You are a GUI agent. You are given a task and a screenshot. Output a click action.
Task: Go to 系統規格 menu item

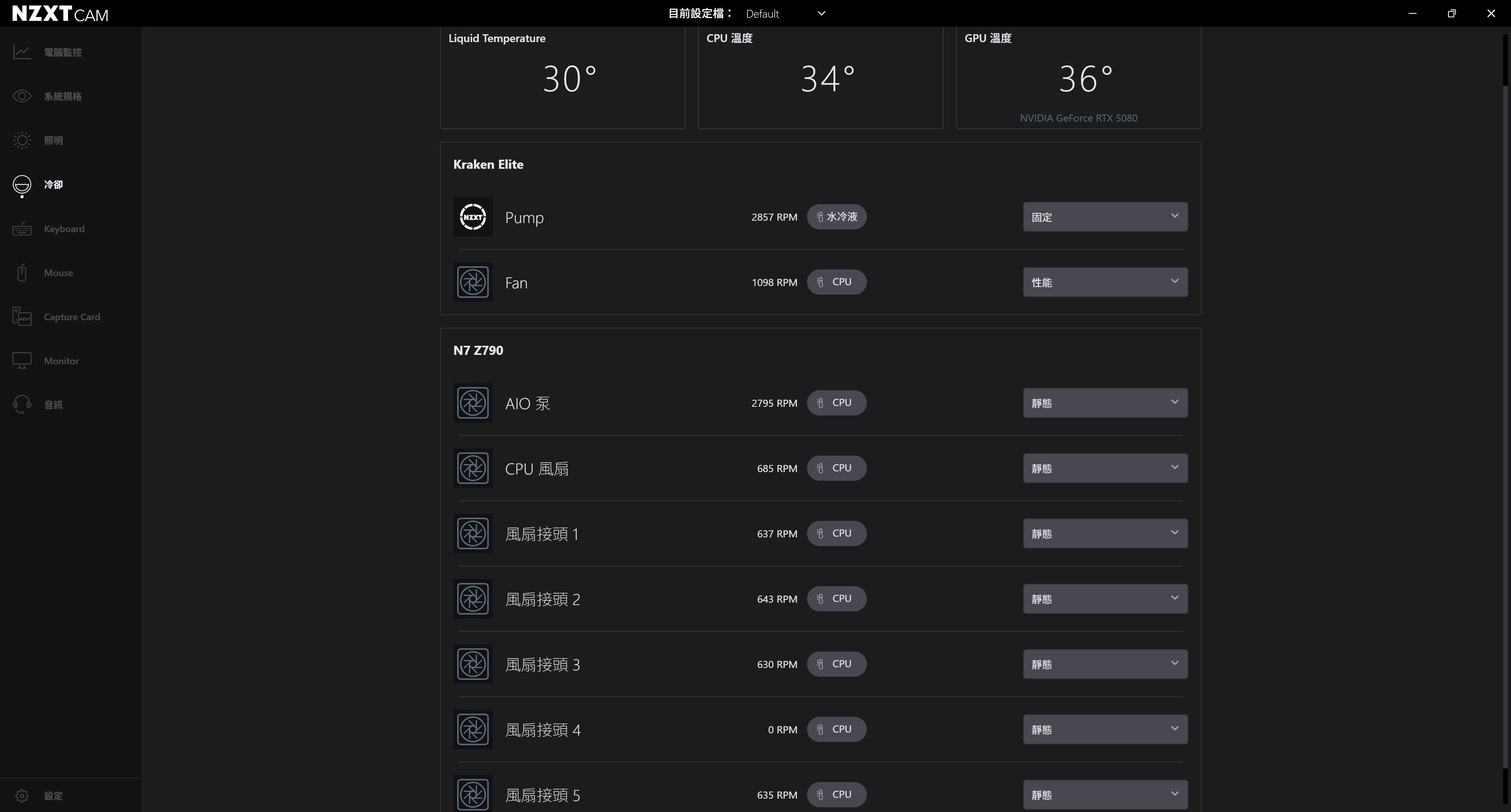[x=63, y=96]
